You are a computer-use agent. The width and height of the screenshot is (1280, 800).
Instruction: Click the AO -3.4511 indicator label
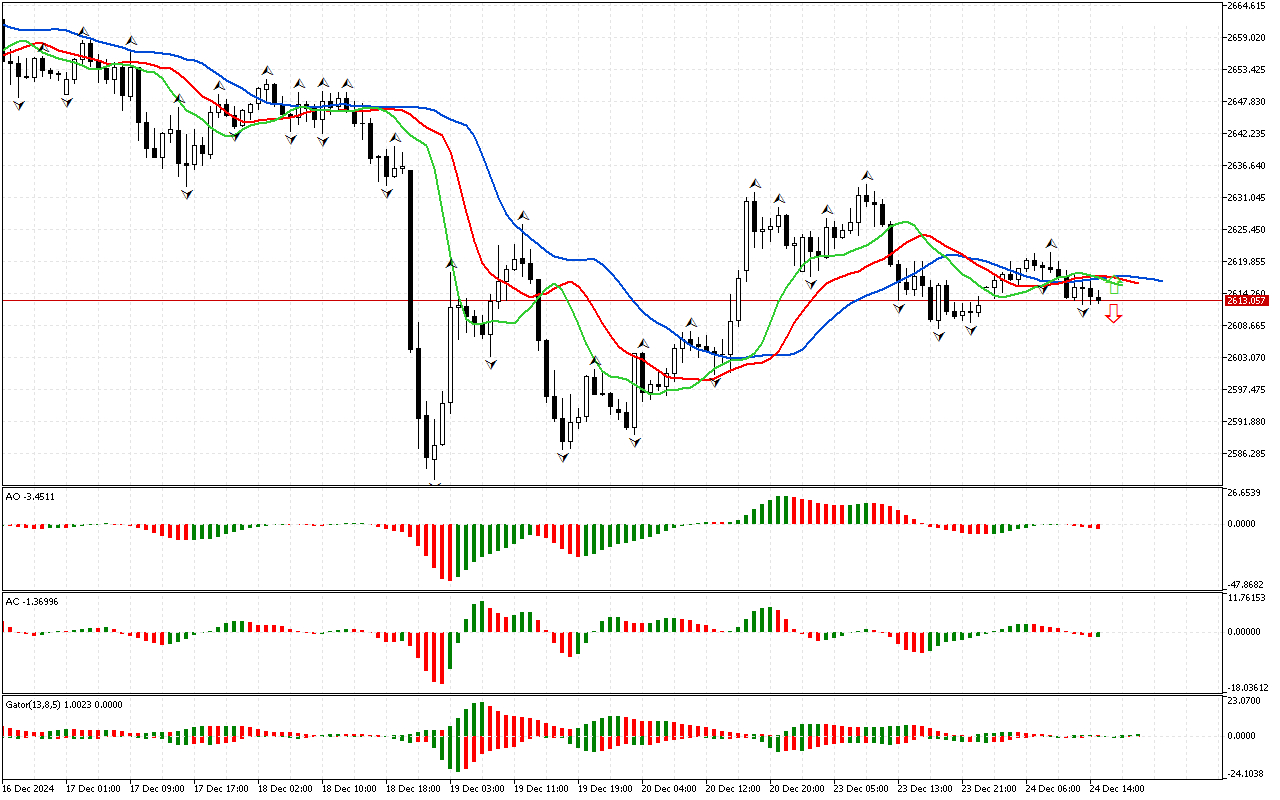pos(30,495)
